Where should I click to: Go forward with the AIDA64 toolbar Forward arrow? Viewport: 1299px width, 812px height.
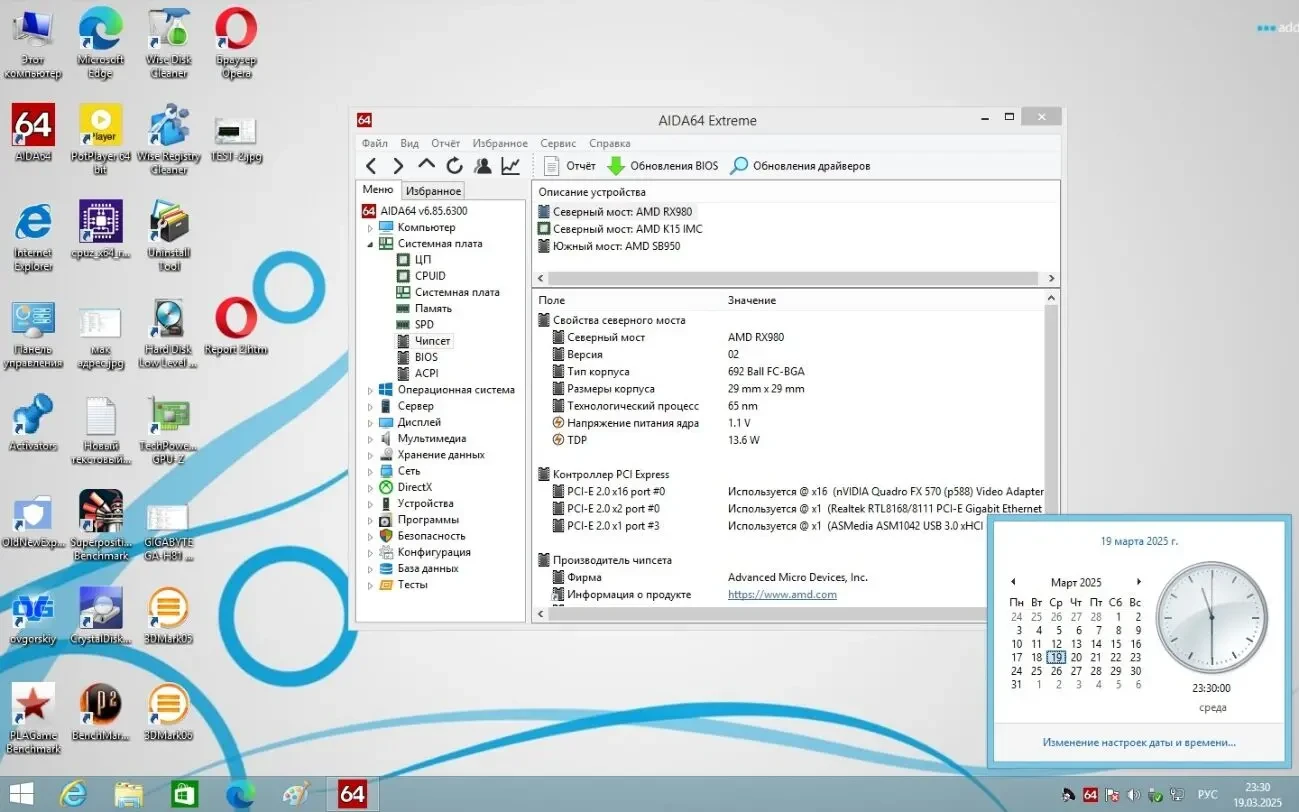(x=398, y=166)
